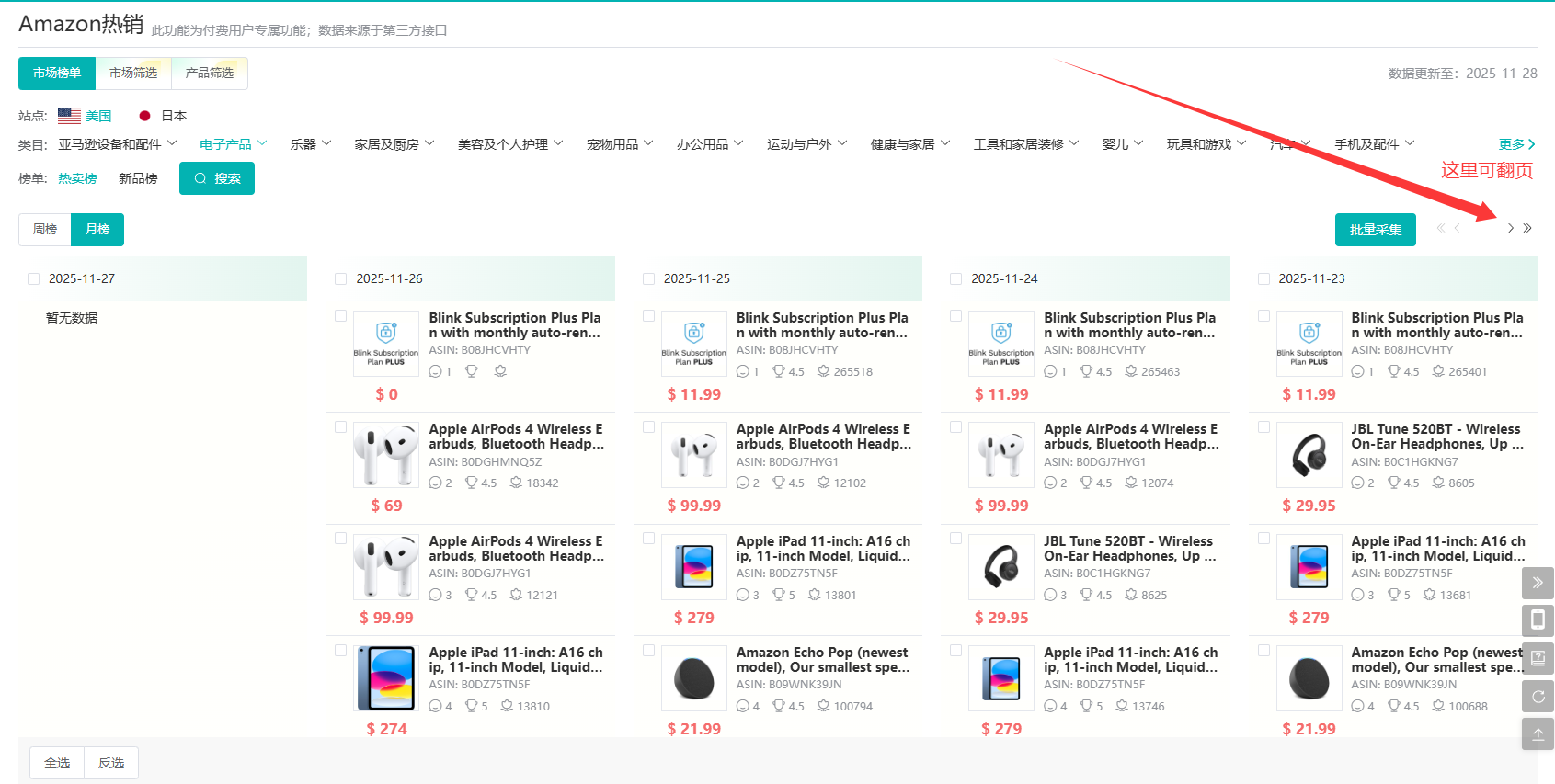Image resolution: width=1555 pixels, height=784 pixels.
Task: Tick the 2025-11-26 column checkbox
Action: click(x=341, y=278)
